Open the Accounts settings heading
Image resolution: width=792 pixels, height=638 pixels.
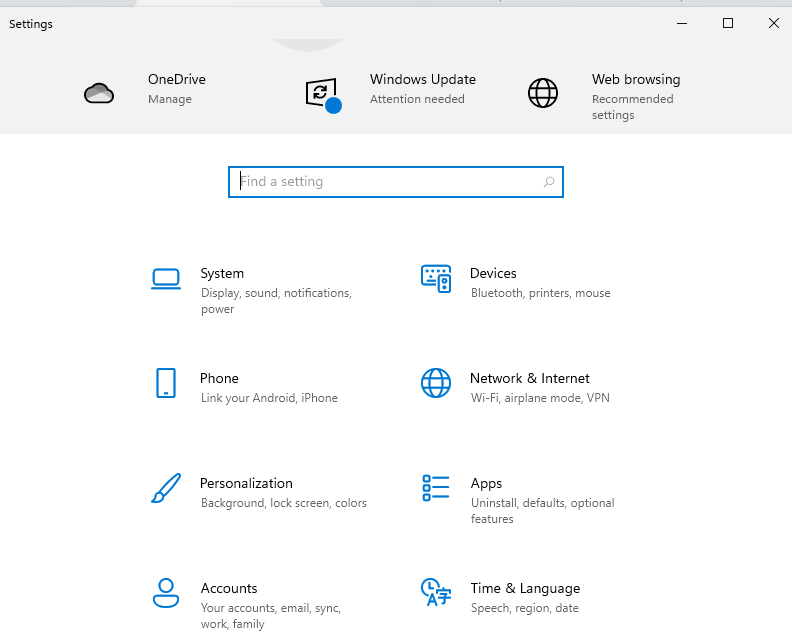point(229,588)
